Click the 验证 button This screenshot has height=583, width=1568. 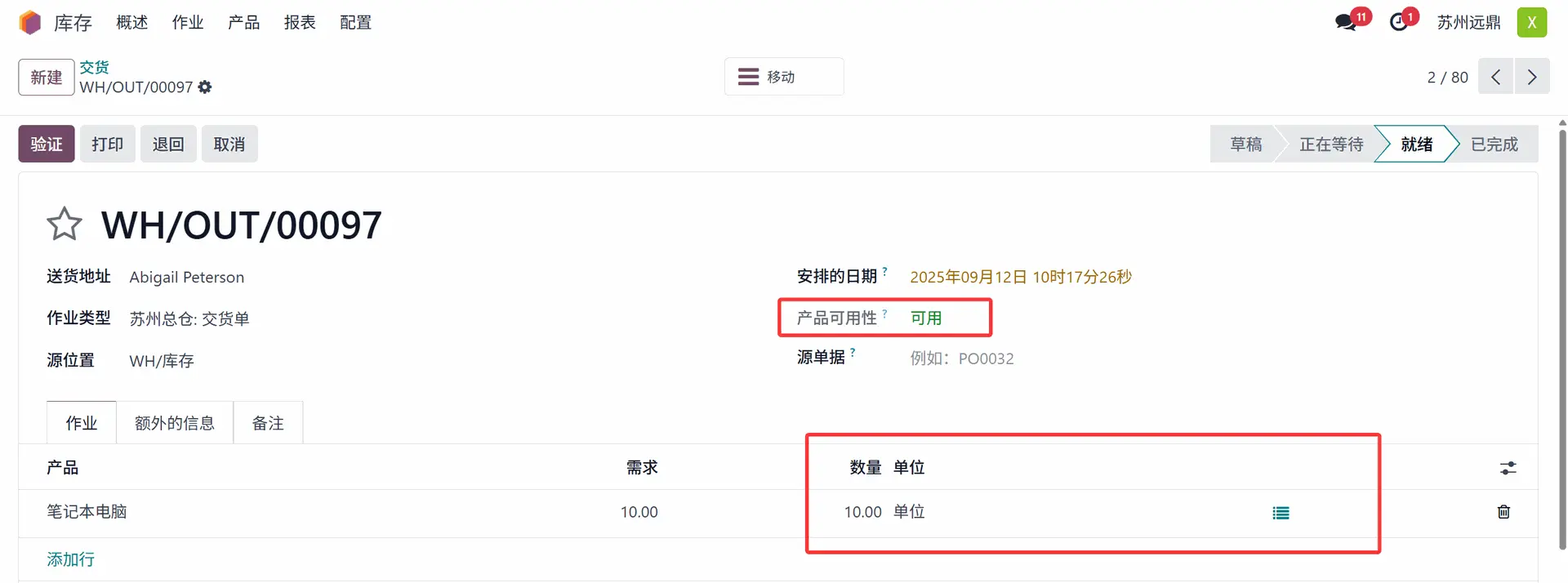(47, 144)
